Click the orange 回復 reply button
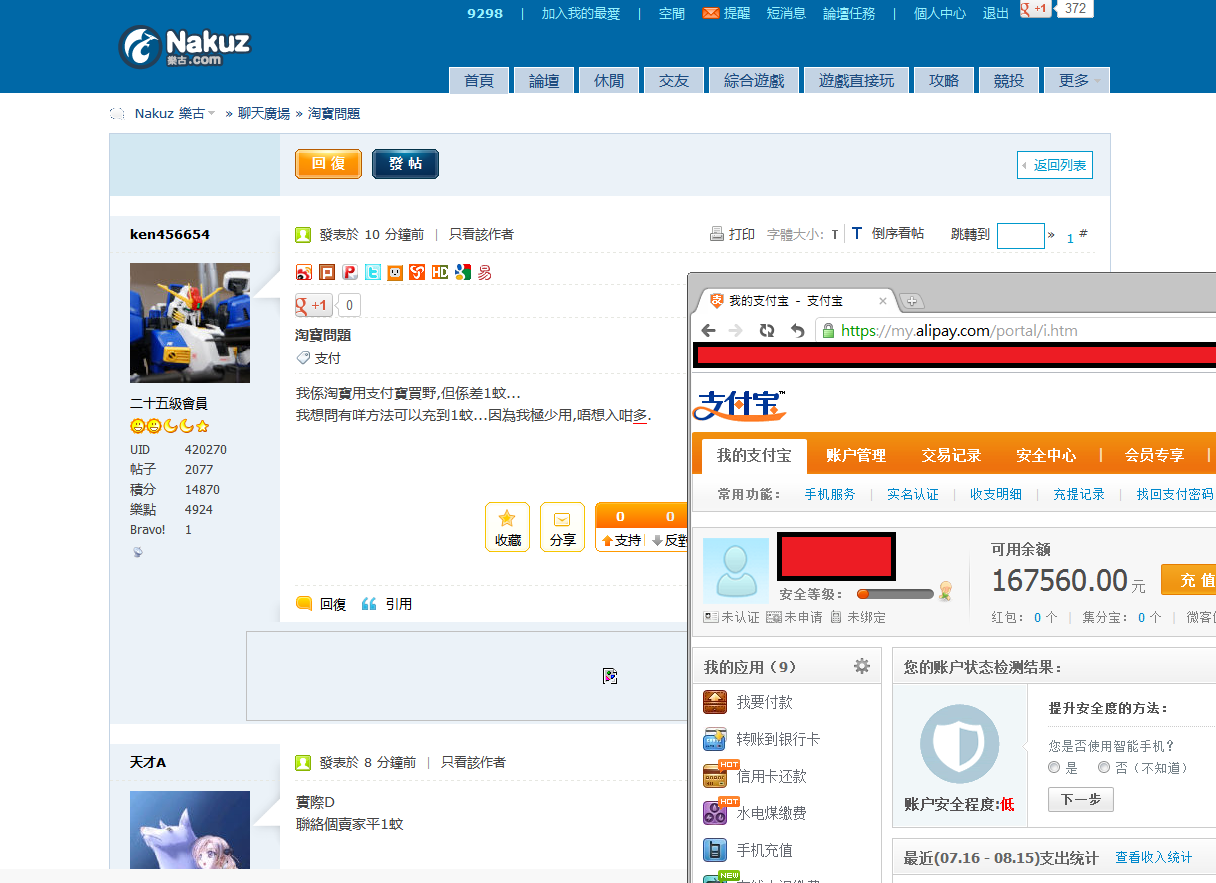 coord(328,164)
